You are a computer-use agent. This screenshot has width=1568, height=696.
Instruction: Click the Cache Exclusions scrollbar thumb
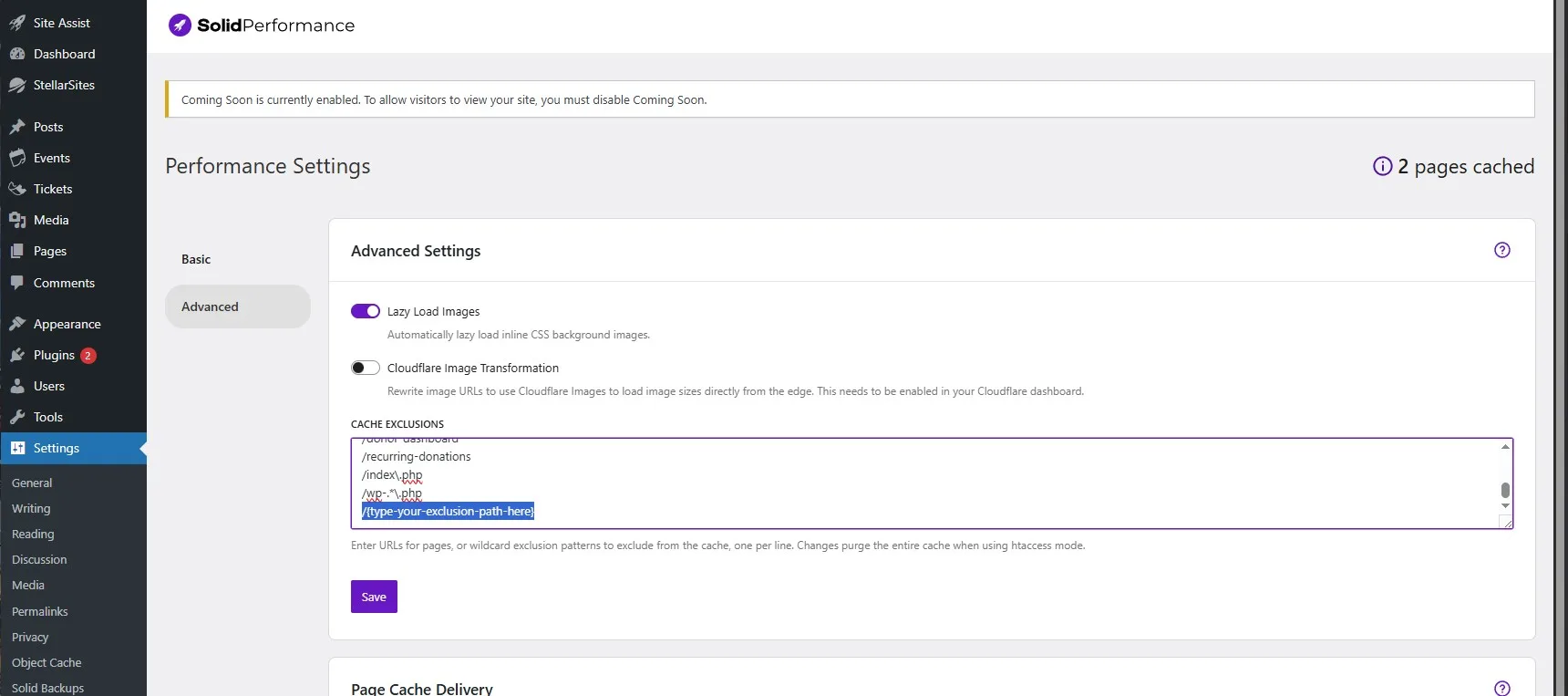[1505, 490]
